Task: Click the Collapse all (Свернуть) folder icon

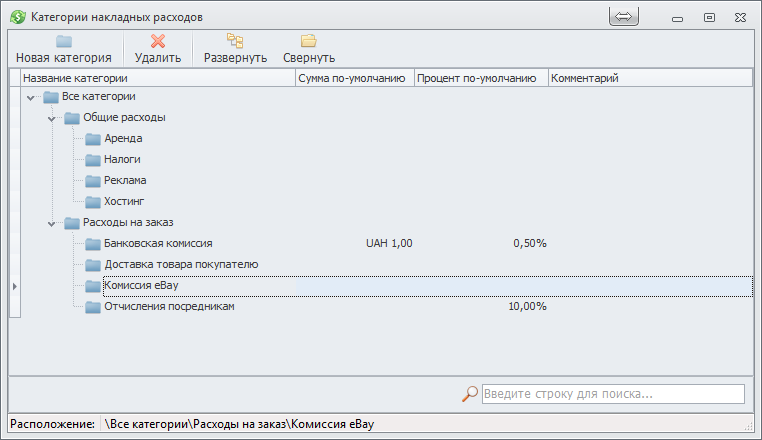Action: [309, 41]
